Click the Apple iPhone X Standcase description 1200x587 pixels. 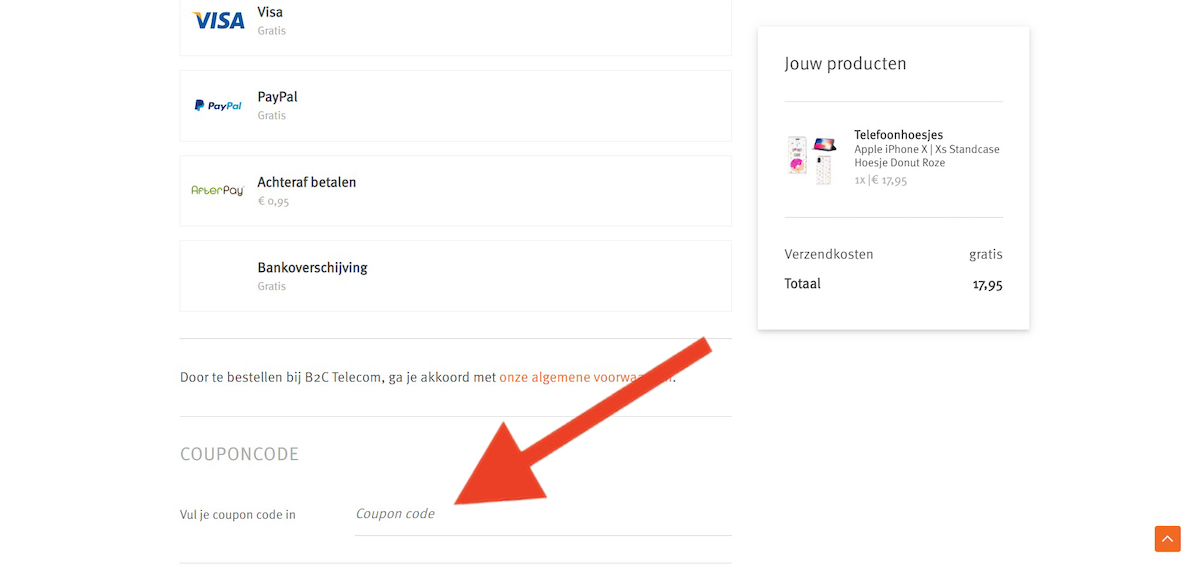[927, 156]
